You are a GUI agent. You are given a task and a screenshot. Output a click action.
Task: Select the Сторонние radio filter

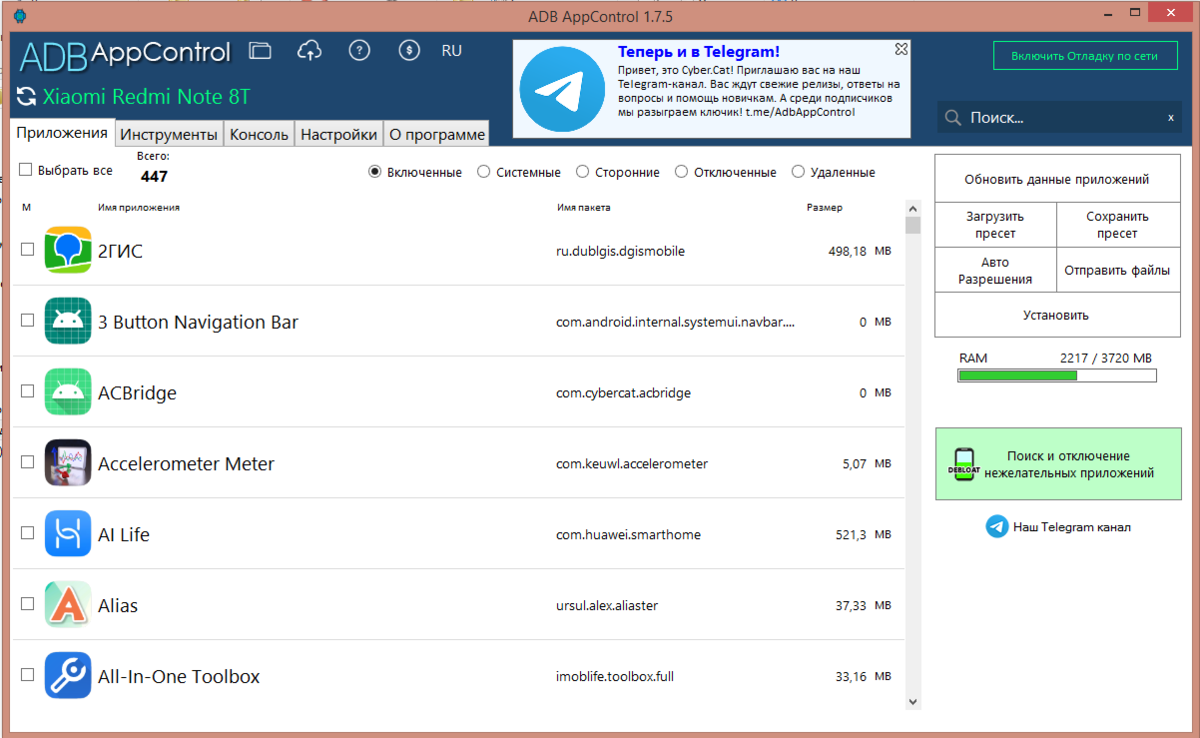(x=582, y=172)
